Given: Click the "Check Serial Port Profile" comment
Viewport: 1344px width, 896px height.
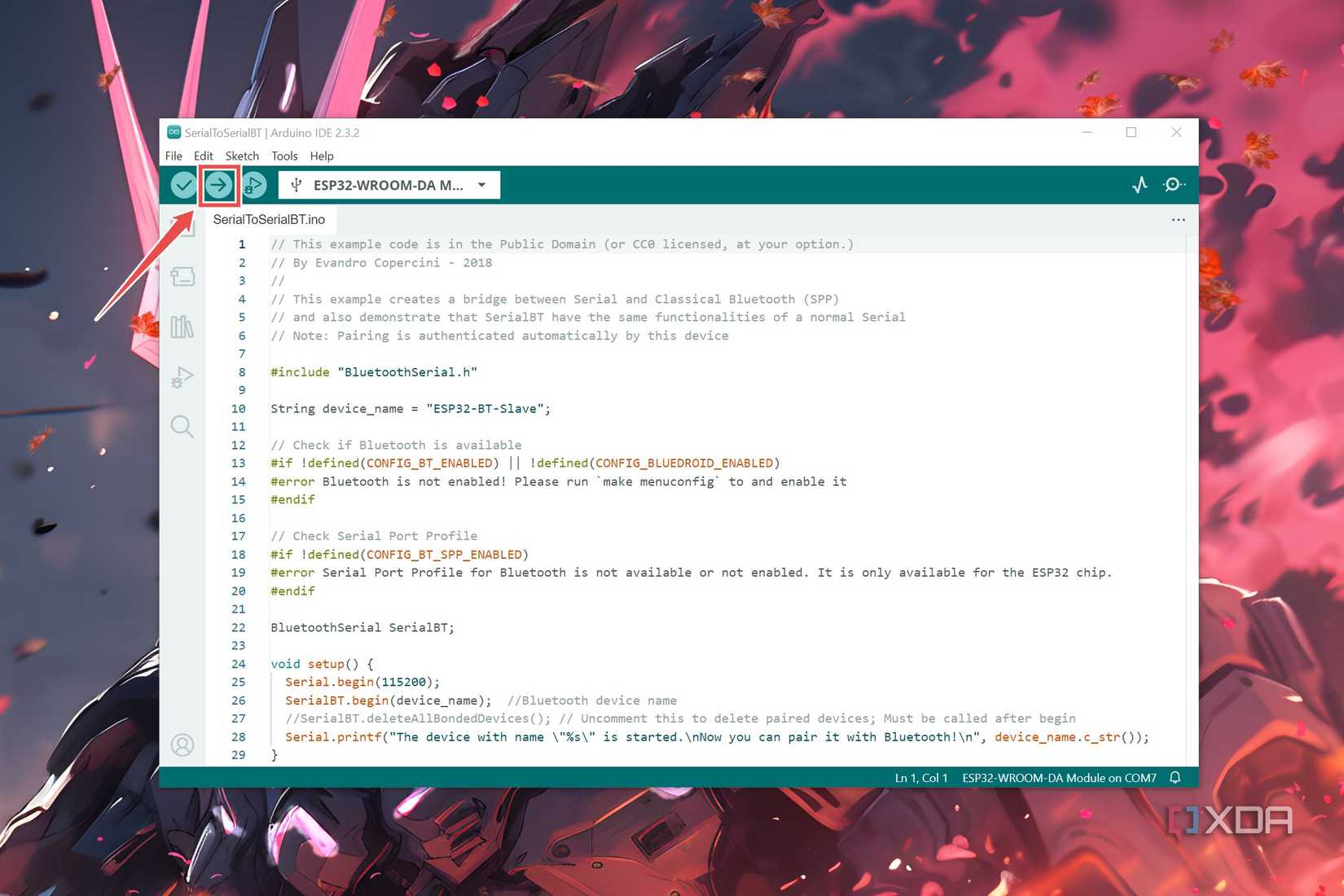Looking at the screenshot, I should tap(374, 536).
